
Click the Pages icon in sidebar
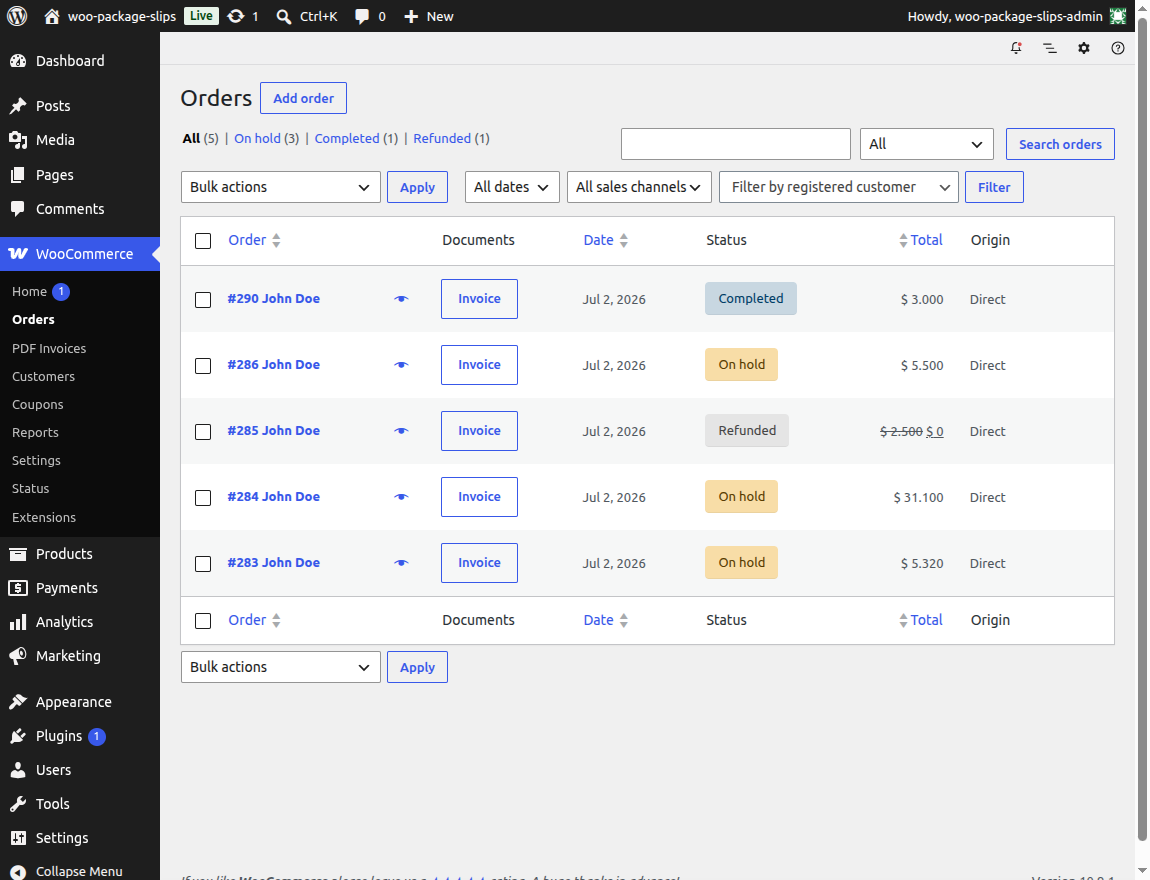point(18,175)
